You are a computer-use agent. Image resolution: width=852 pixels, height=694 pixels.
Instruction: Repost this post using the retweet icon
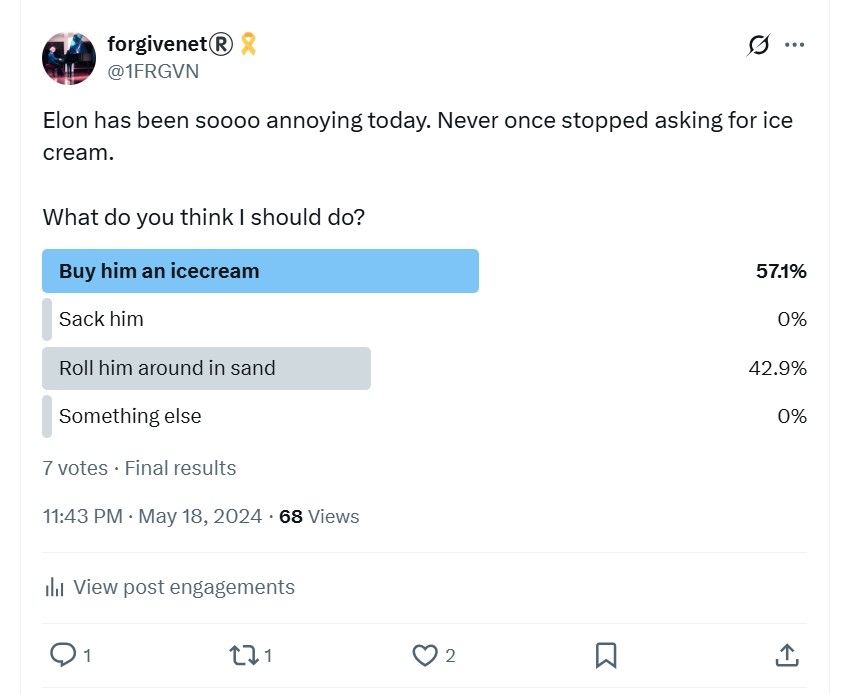[243, 655]
